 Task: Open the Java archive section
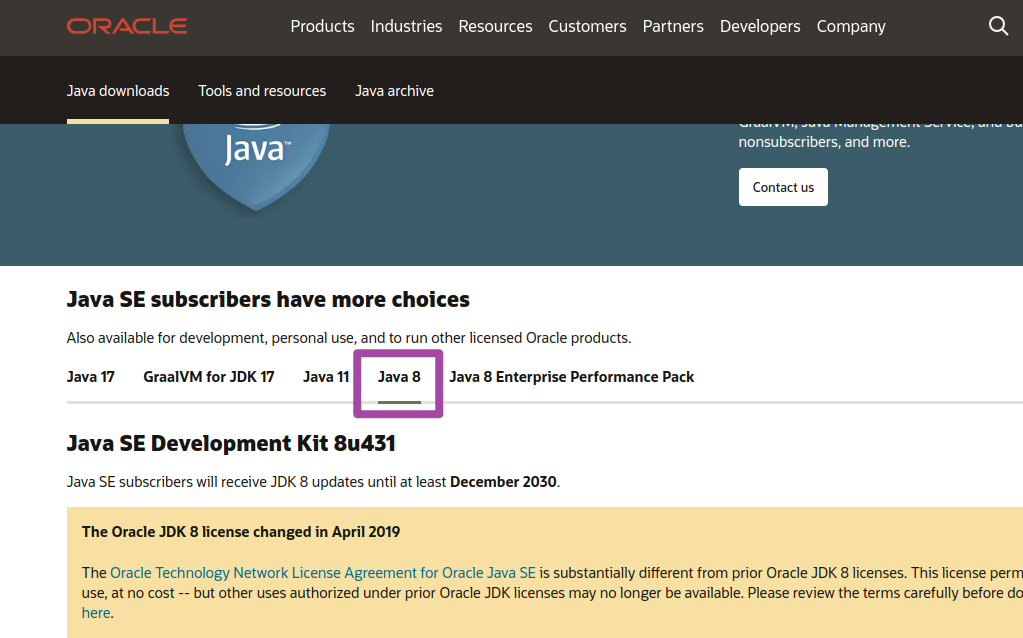[394, 91]
